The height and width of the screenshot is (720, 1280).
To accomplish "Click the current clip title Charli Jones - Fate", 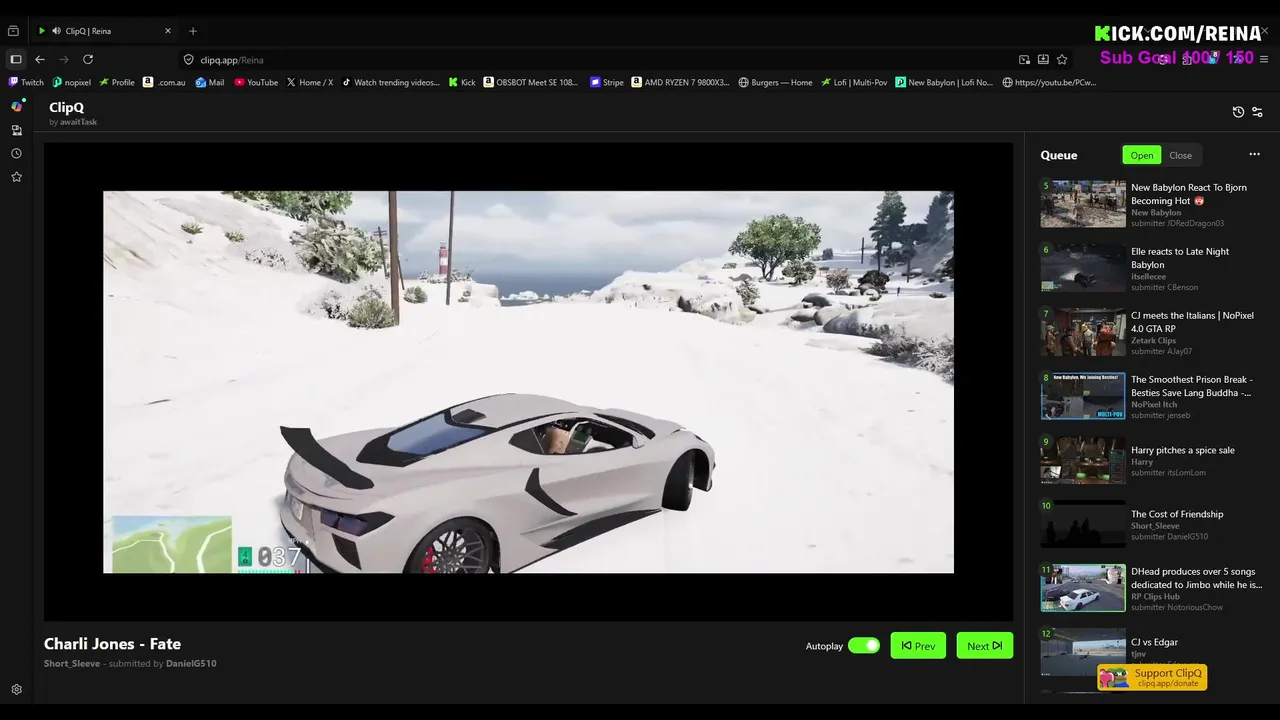I will (x=112, y=644).
